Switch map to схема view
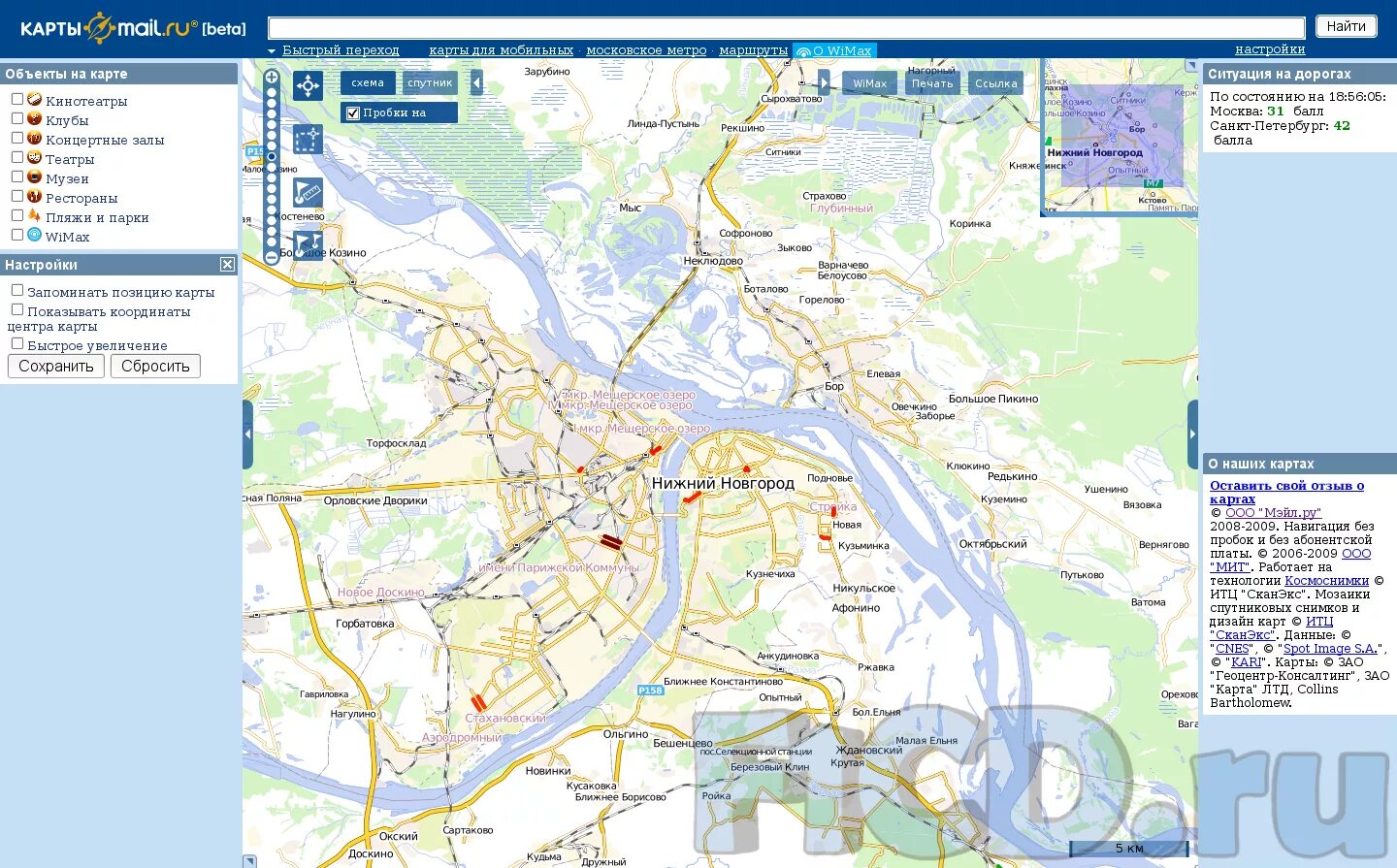The width and height of the screenshot is (1397, 868). tap(368, 82)
